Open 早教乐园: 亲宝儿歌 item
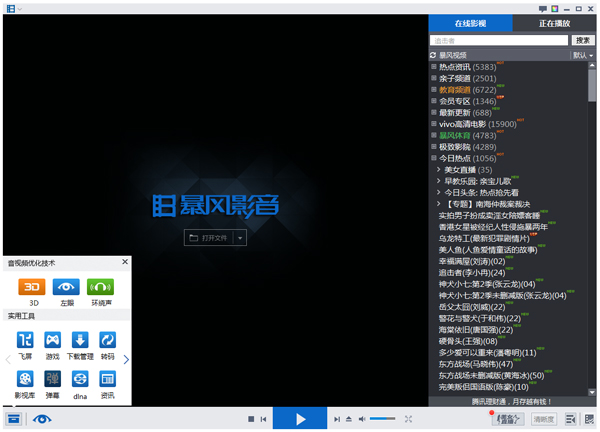600x432 pixels. [478, 181]
